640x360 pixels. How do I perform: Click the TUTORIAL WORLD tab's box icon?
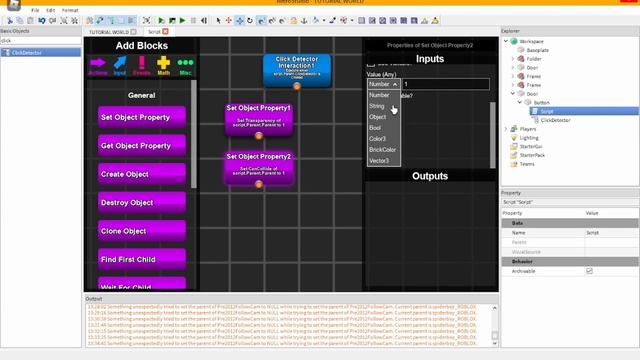click(x=133, y=32)
